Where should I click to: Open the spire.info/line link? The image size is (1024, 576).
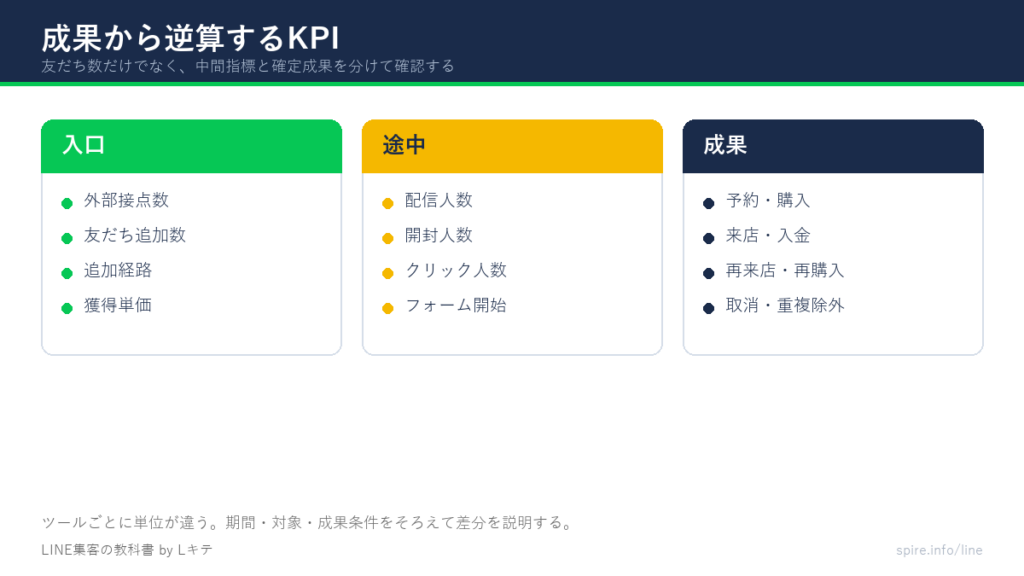point(939,550)
